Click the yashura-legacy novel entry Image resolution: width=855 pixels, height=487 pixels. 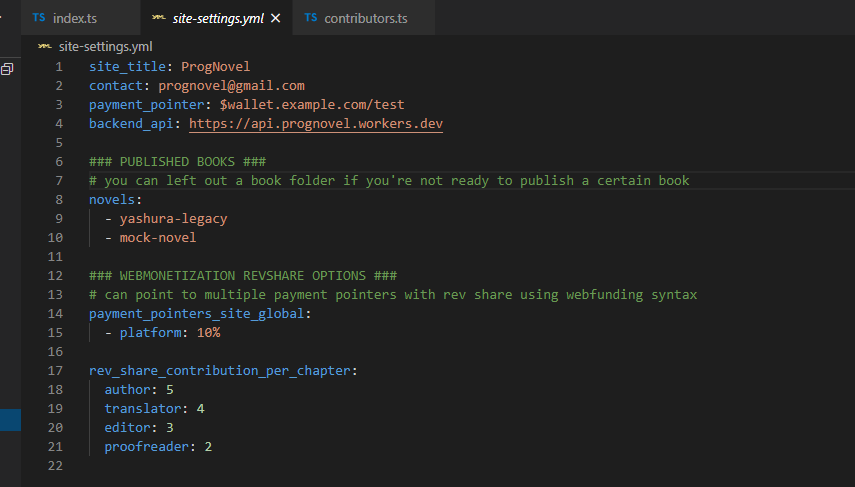173,219
